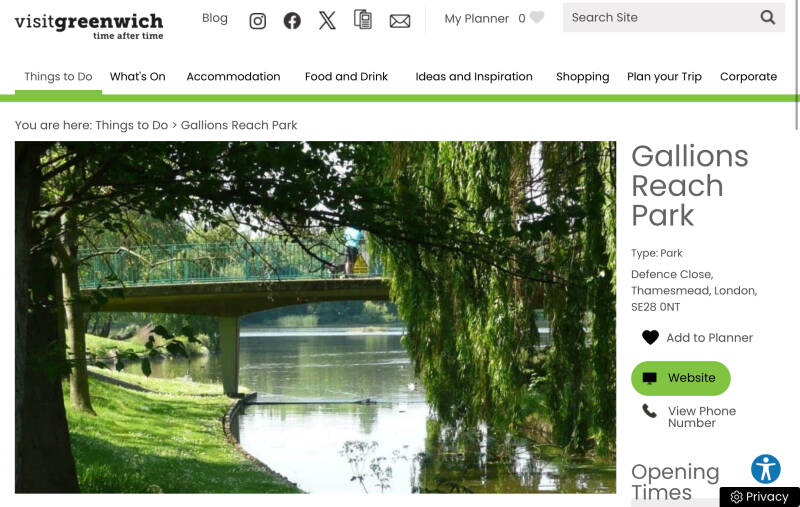Screen dimensions: 800x507
Task: Click the Blog link in header
Action: pos(215,18)
